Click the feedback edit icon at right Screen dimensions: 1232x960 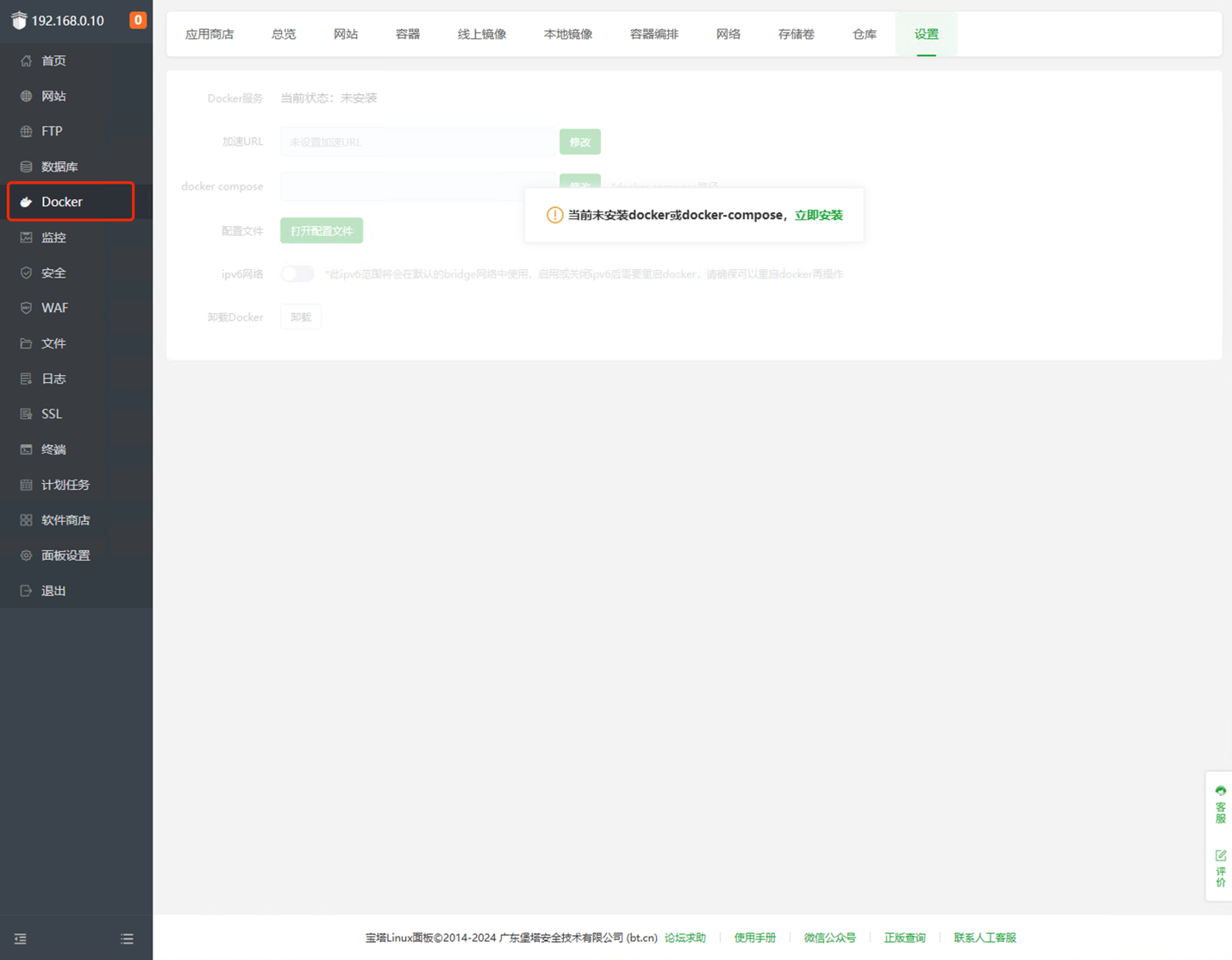tap(1220, 856)
